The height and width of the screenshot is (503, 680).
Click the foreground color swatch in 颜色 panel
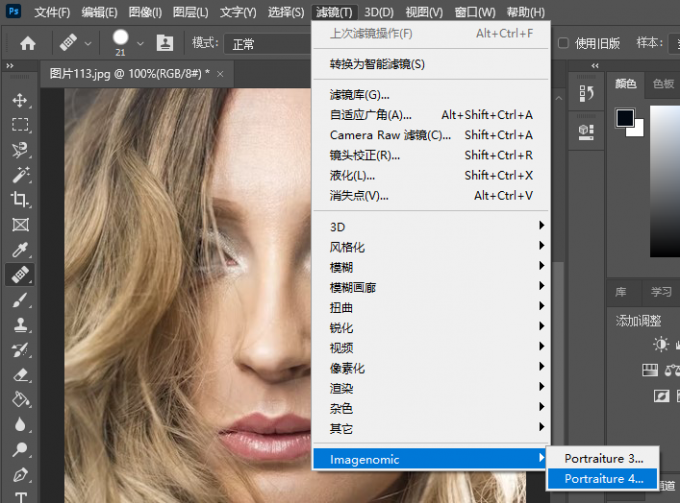click(x=625, y=118)
